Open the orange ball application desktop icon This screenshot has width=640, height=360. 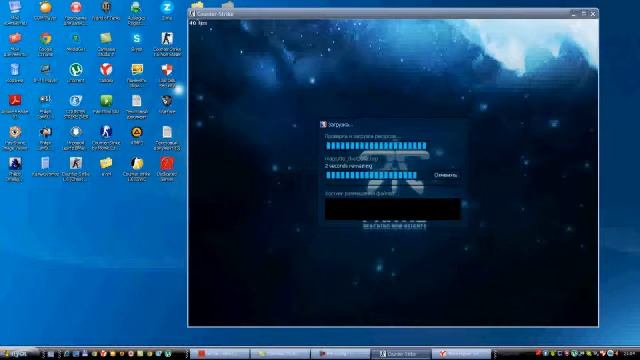pyautogui.click(x=46, y=11)
